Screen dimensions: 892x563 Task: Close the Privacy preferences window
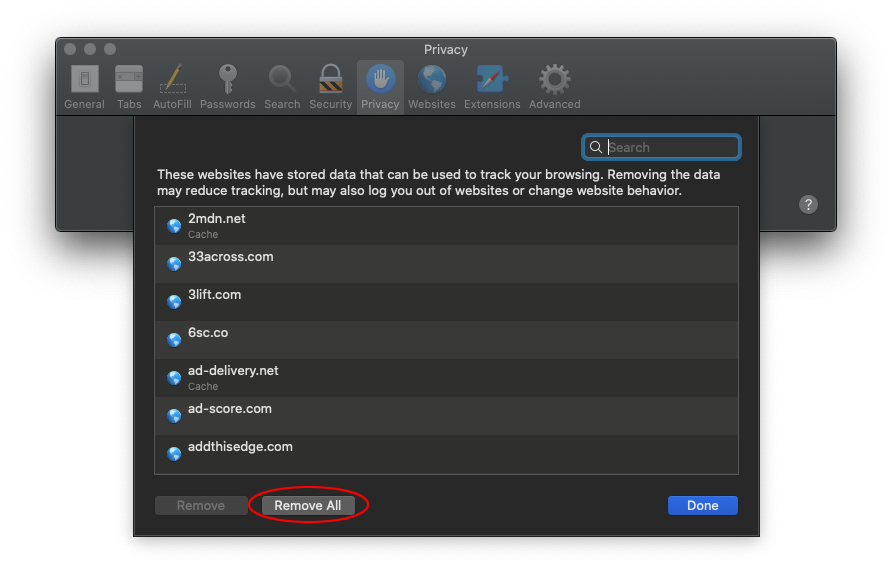coord(70,49)
